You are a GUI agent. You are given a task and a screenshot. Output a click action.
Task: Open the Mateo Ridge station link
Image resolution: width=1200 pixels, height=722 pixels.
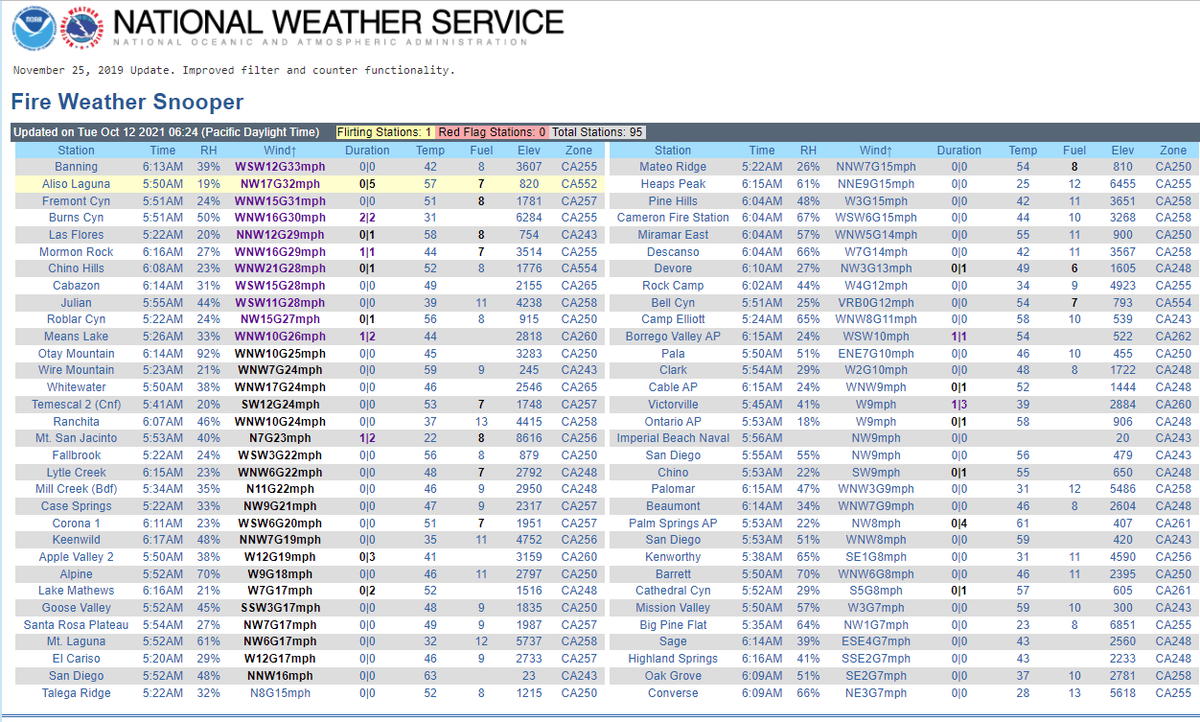tap(673, 167)
